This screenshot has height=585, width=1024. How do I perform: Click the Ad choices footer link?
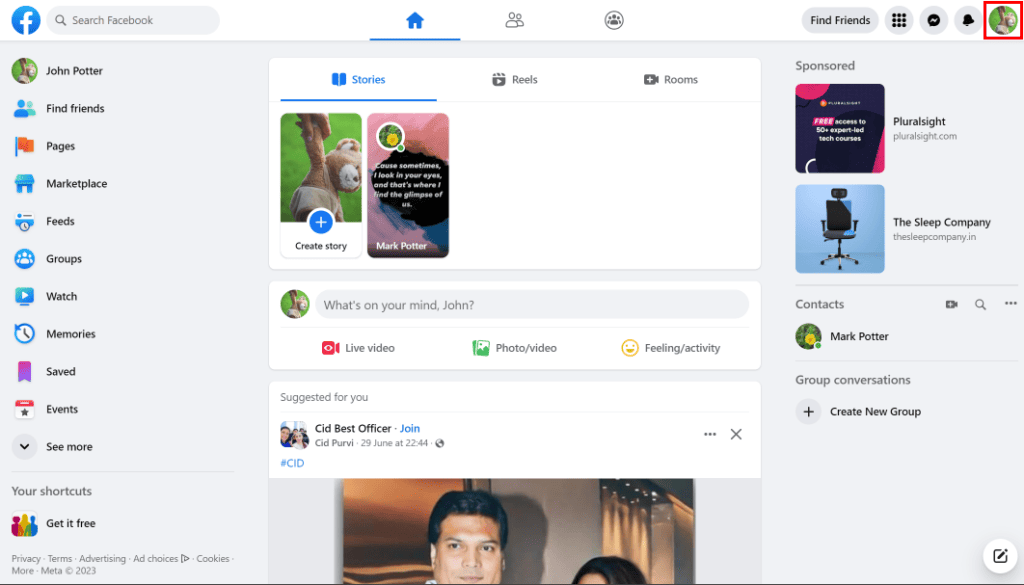[x=161, y=559]
